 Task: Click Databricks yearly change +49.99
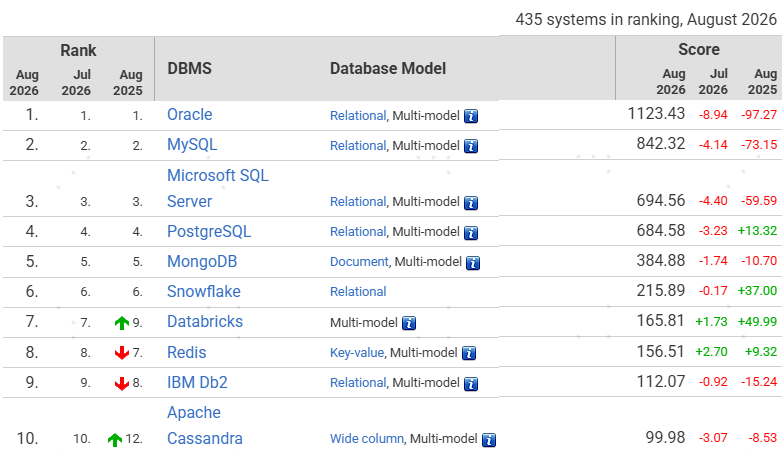pyautogui.click(x=757, y=322)
